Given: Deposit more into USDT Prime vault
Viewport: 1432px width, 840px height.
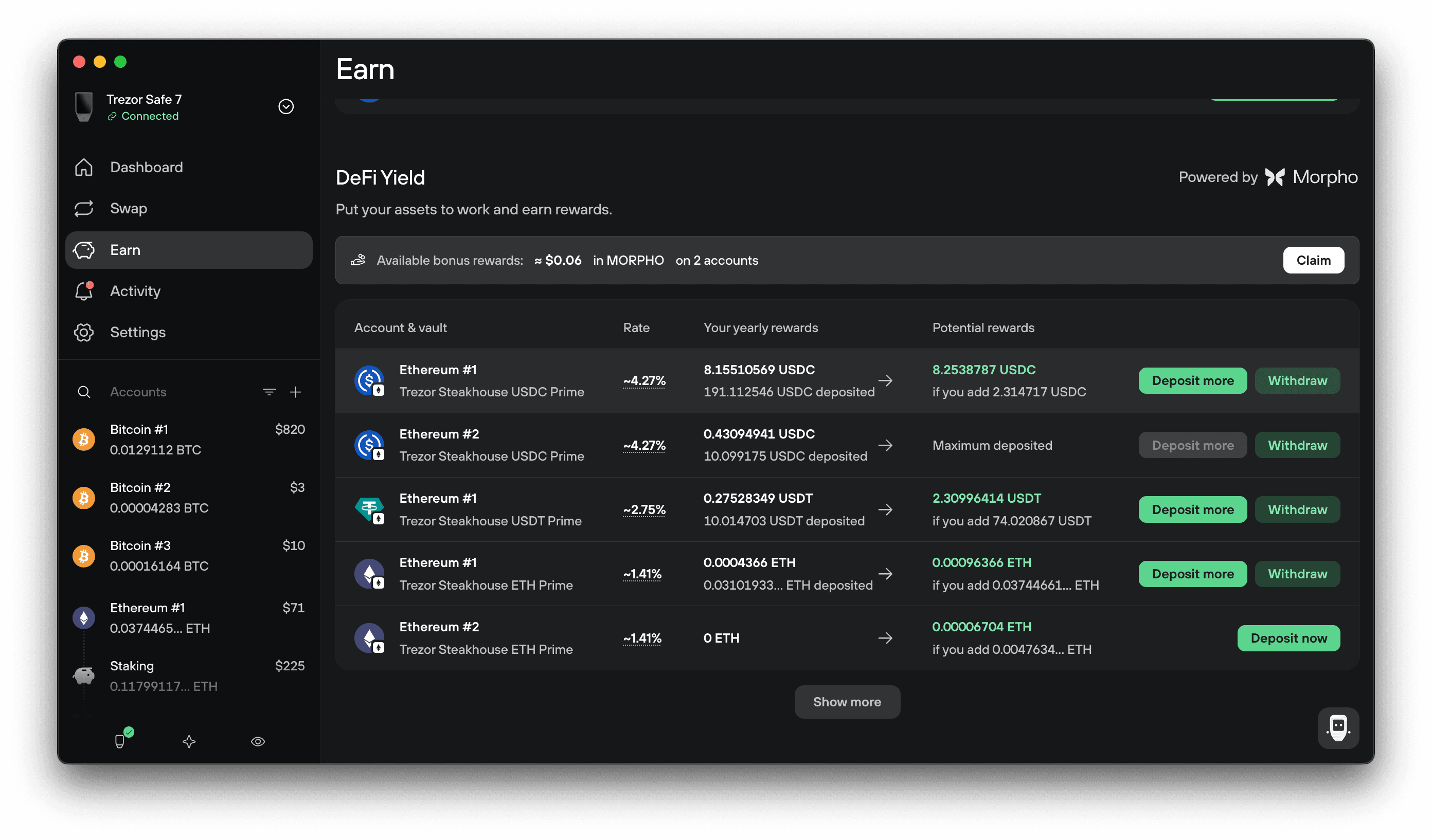Looking at the screenshot, I should 1193,509.
